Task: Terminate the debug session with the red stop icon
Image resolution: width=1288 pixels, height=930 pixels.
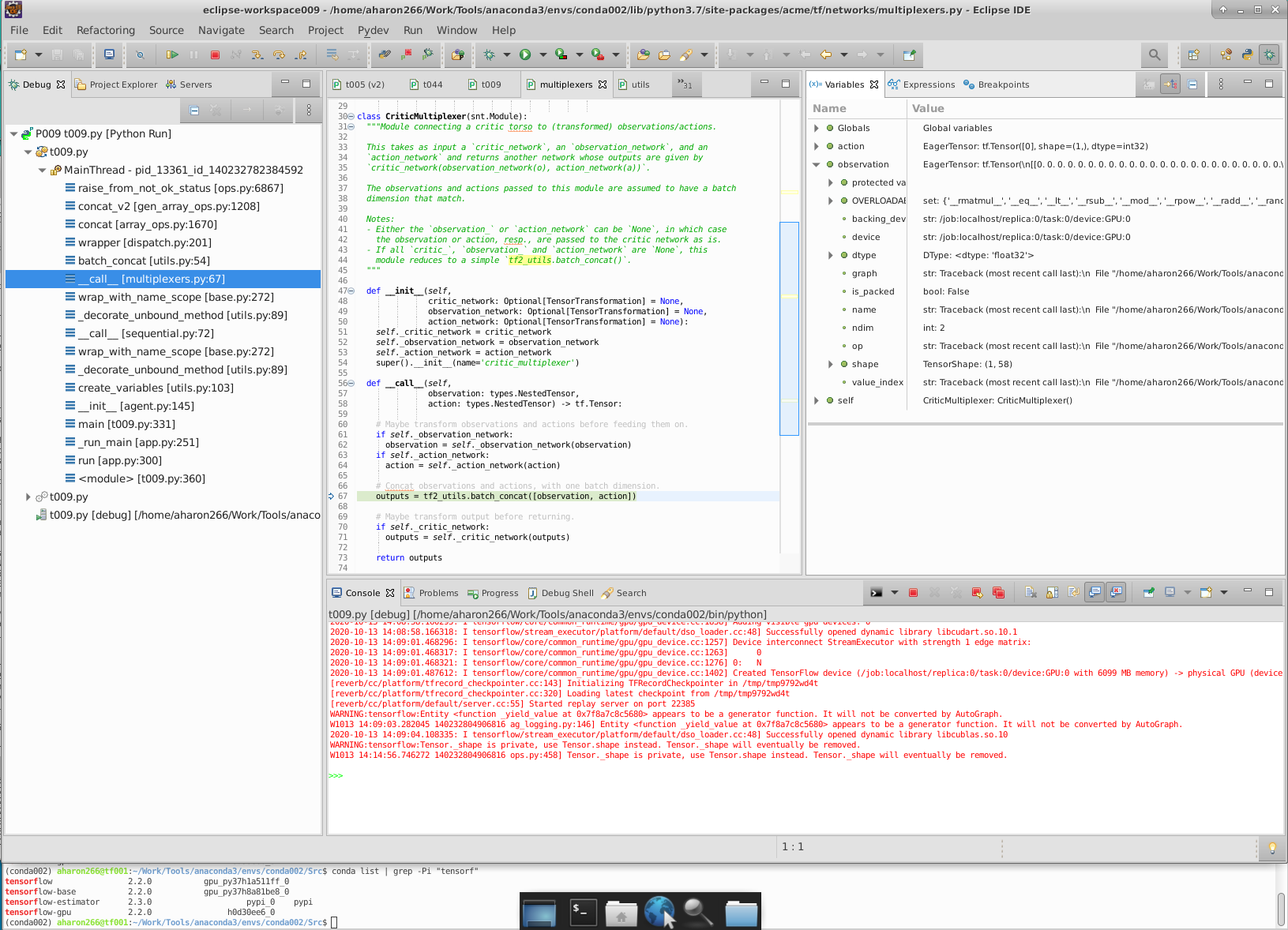Action: click(215, 54)
